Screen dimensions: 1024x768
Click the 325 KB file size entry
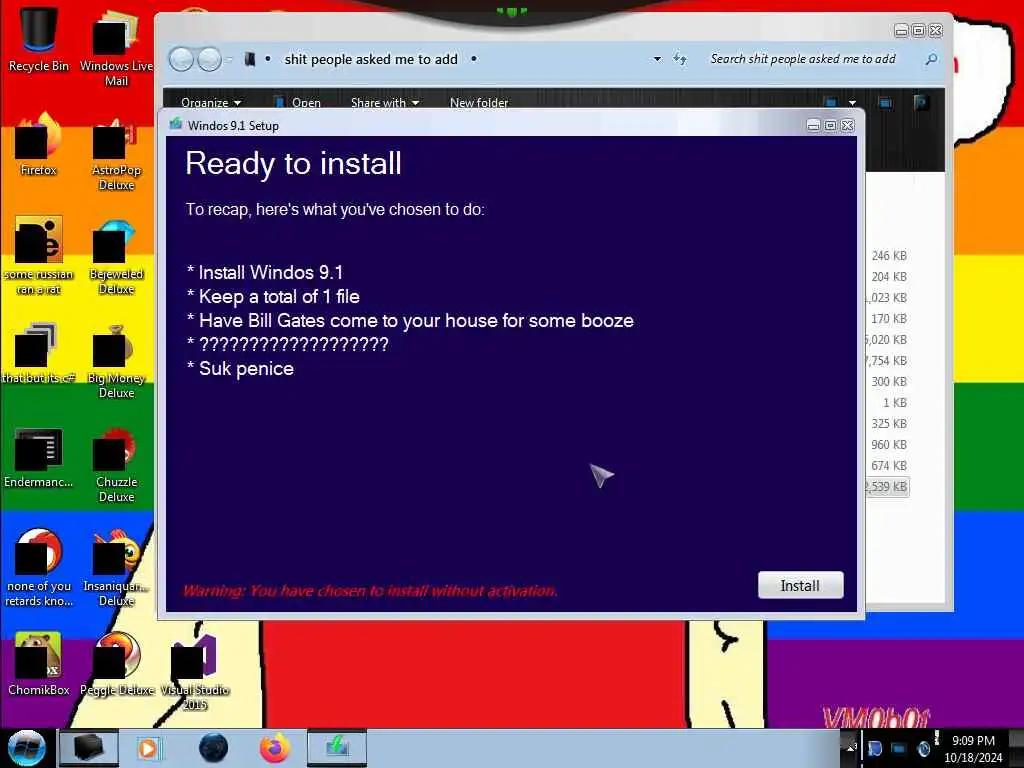889,423
